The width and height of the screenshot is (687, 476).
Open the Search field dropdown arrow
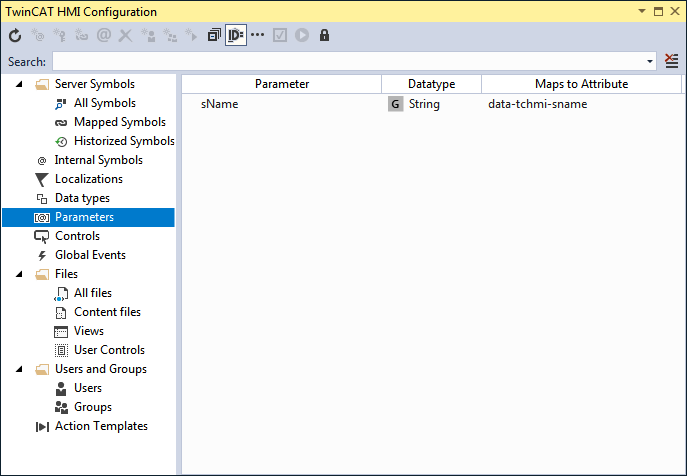pos(650,61)
